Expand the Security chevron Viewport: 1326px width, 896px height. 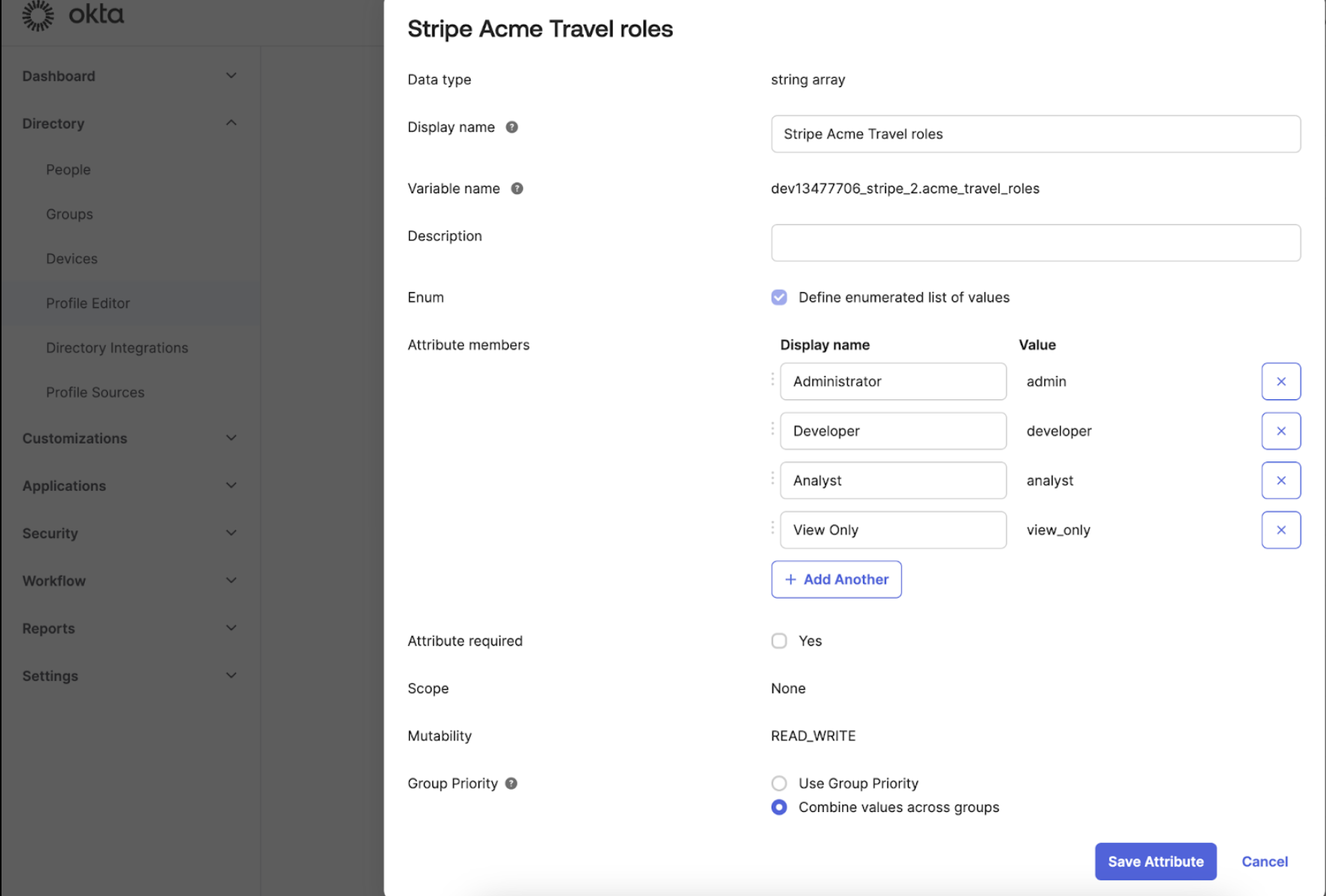pyautogui.click(x=231, y=533)
